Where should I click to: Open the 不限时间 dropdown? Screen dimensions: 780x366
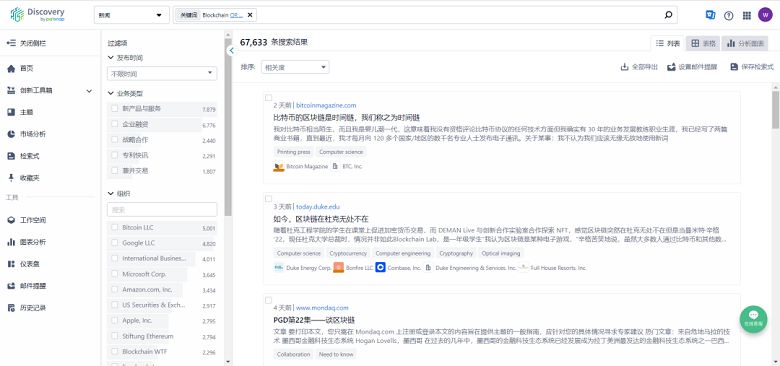coord(162,74)
